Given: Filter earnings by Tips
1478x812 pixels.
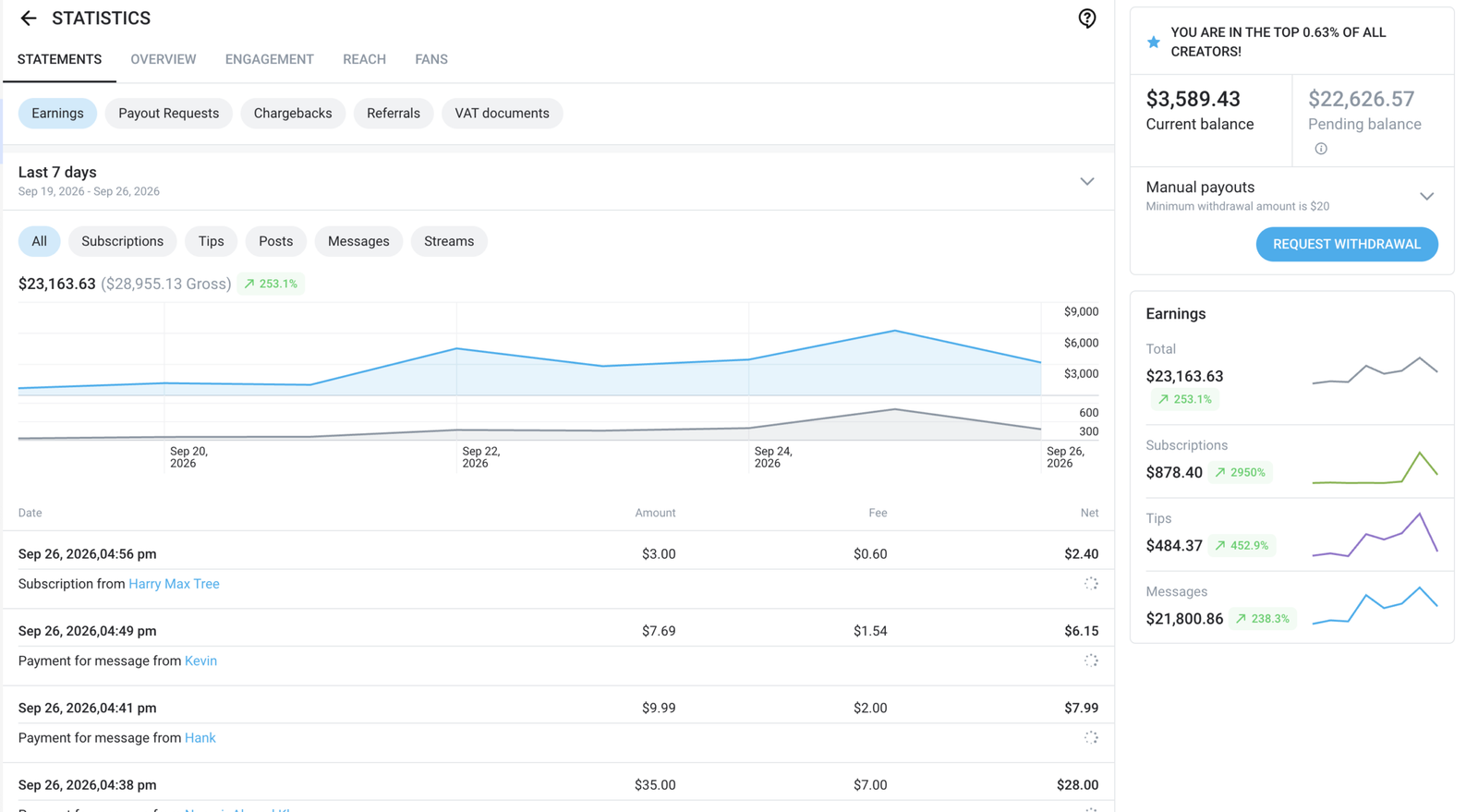Looking at the screenshot, I should tap(212, 241).
